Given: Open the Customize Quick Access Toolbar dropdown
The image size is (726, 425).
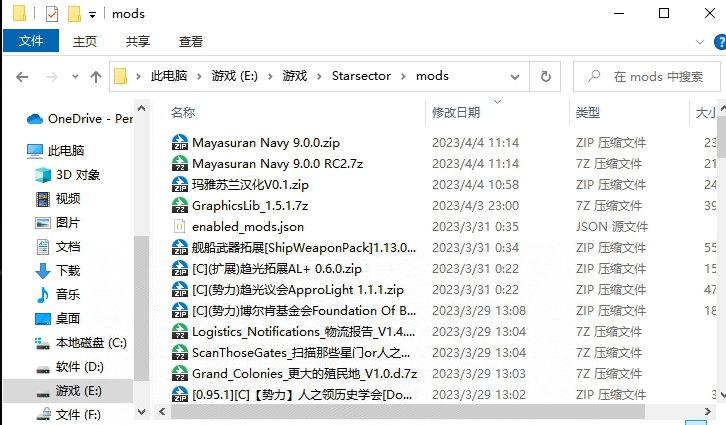Looking at the screenshot, I should [x=93, y=15].
